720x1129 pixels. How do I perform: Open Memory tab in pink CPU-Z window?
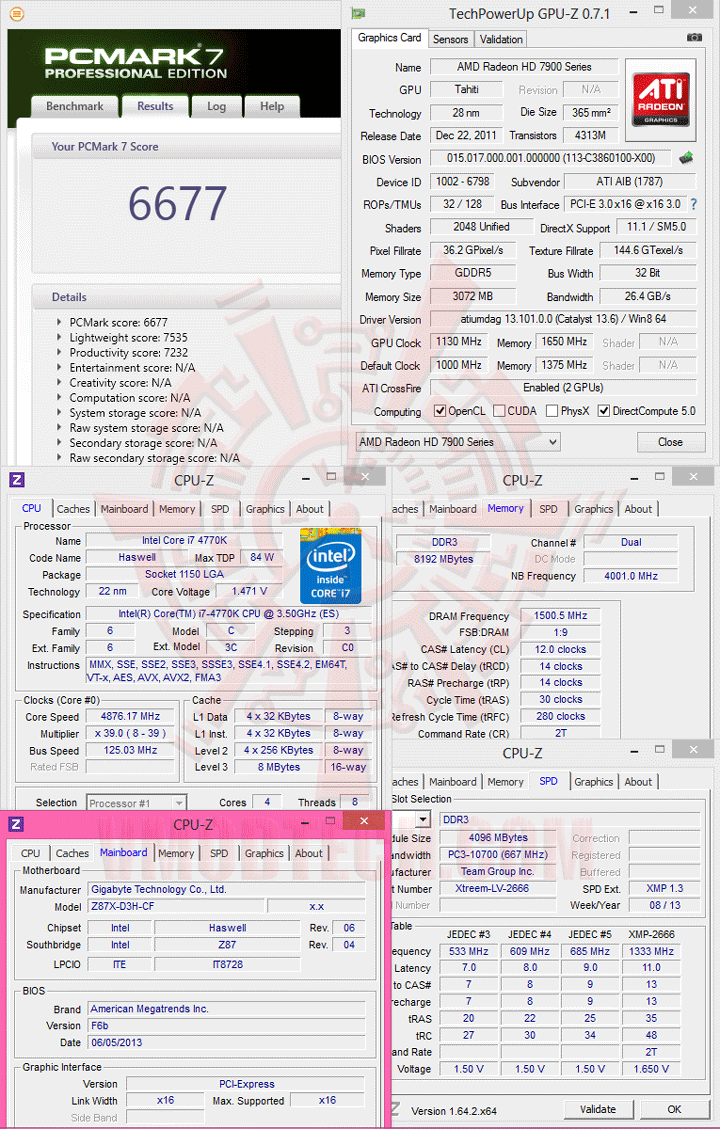pos(176,853)
